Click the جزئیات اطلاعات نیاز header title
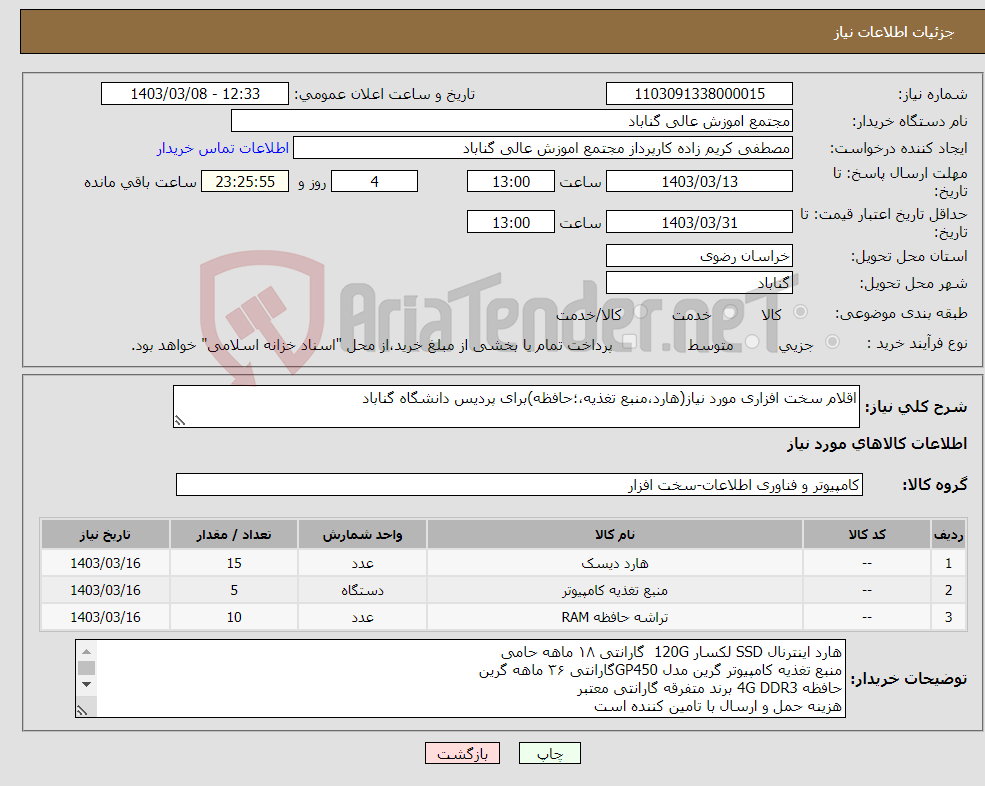This screenshot has width=985, height=786. point(893,32)
